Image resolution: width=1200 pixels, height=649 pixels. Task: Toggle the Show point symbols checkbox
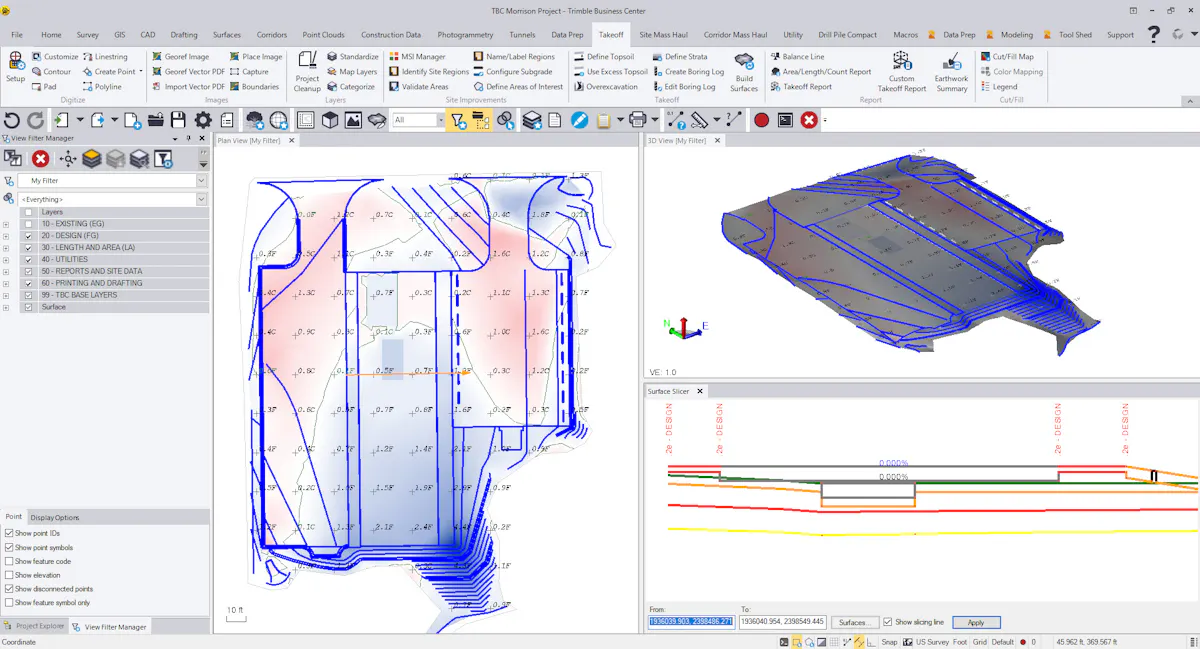(9, 548)
